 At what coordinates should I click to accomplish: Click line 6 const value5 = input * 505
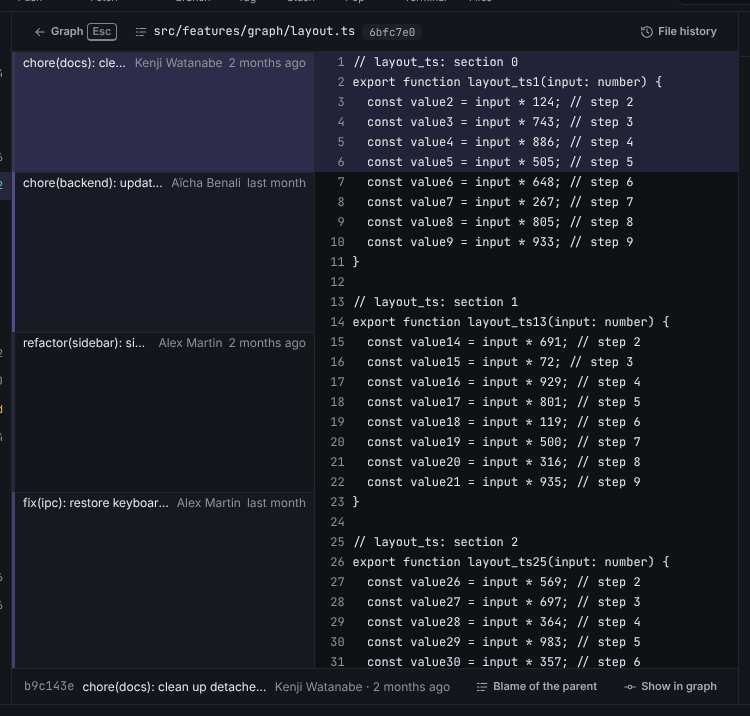(x=500, y=162)
